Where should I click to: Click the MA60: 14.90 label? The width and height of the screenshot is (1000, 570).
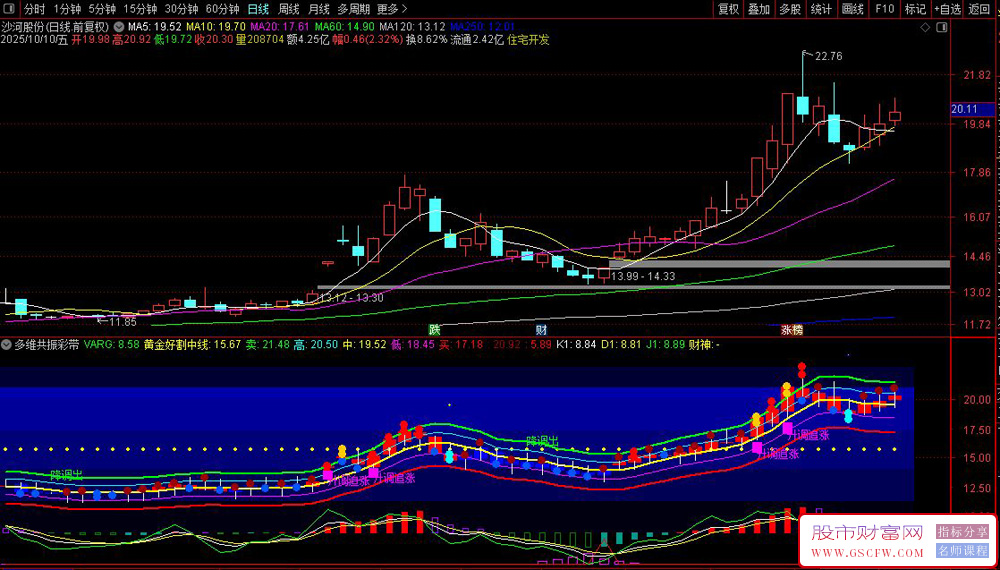pyautogui.click(x=344, y=27)
